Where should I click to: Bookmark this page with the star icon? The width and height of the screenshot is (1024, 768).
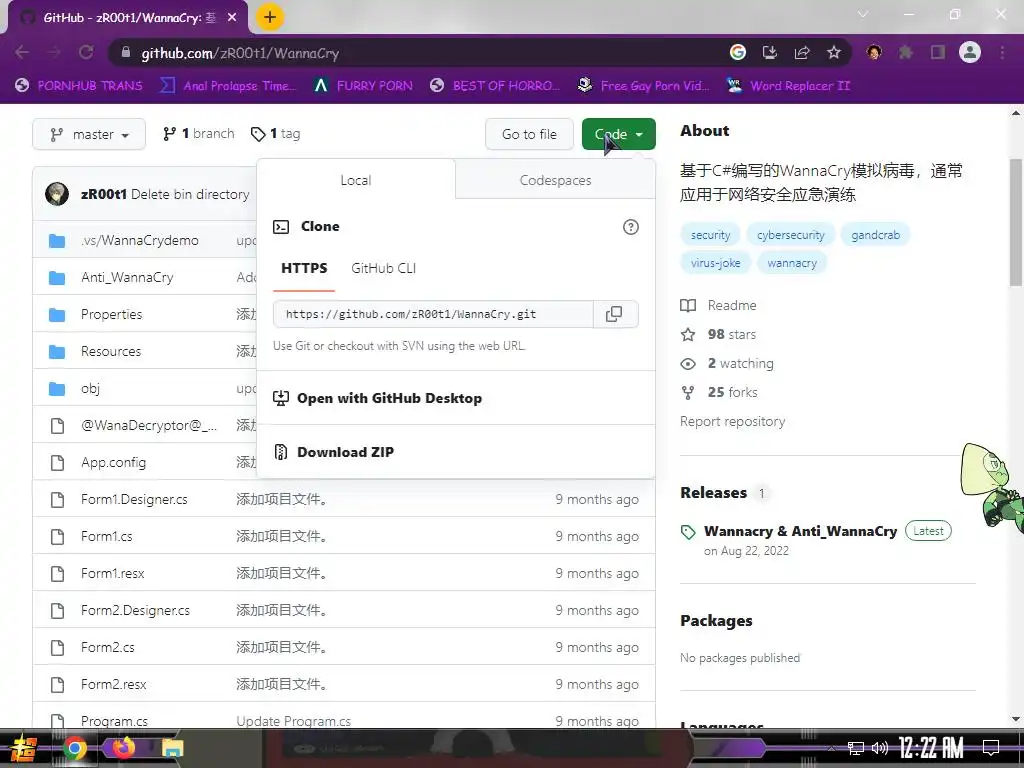[x=833, y=53]
